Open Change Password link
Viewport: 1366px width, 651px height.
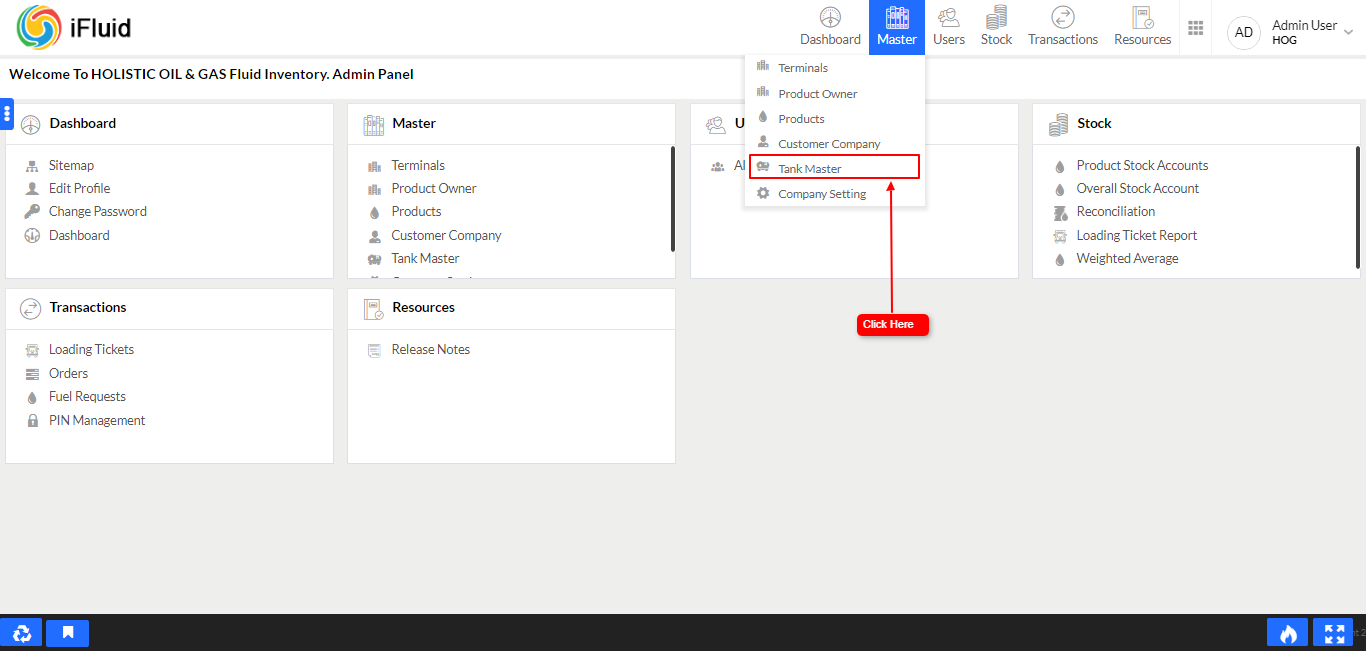coord(98,211)
